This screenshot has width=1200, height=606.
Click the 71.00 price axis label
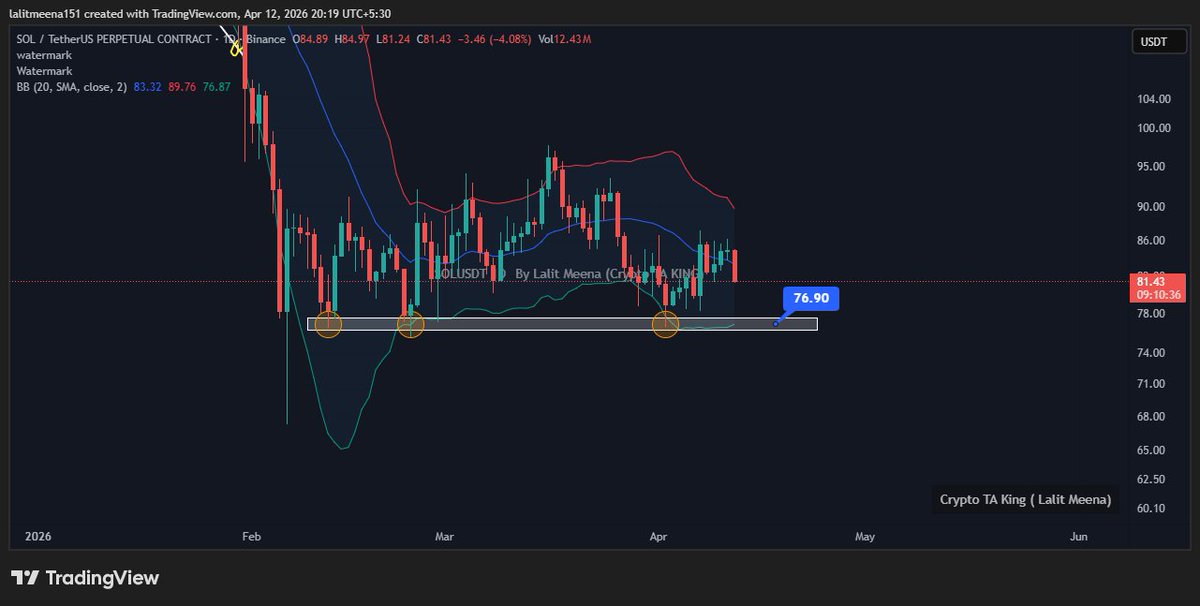coord(1151,384)
